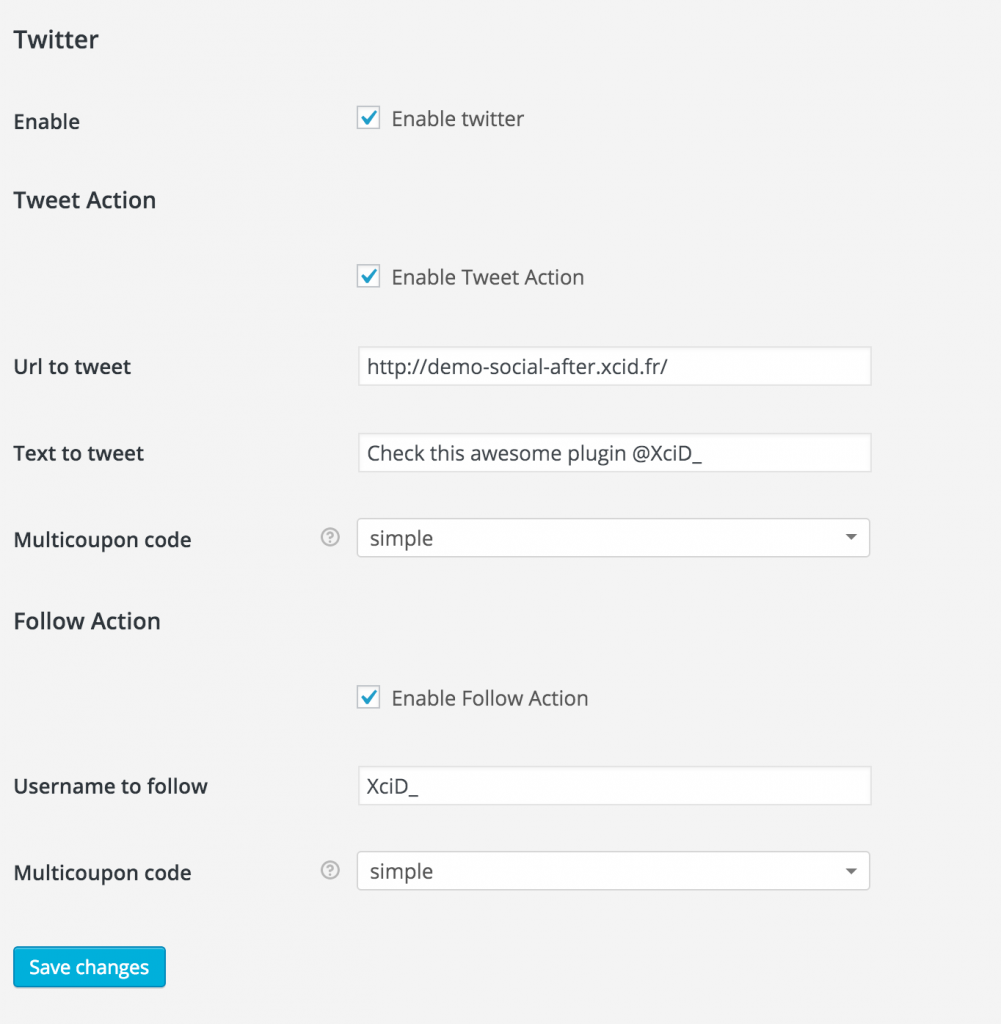Focus the Url to tweet input field
Viewport: 1001px width, 1024px height.
(x=614, y=367)
